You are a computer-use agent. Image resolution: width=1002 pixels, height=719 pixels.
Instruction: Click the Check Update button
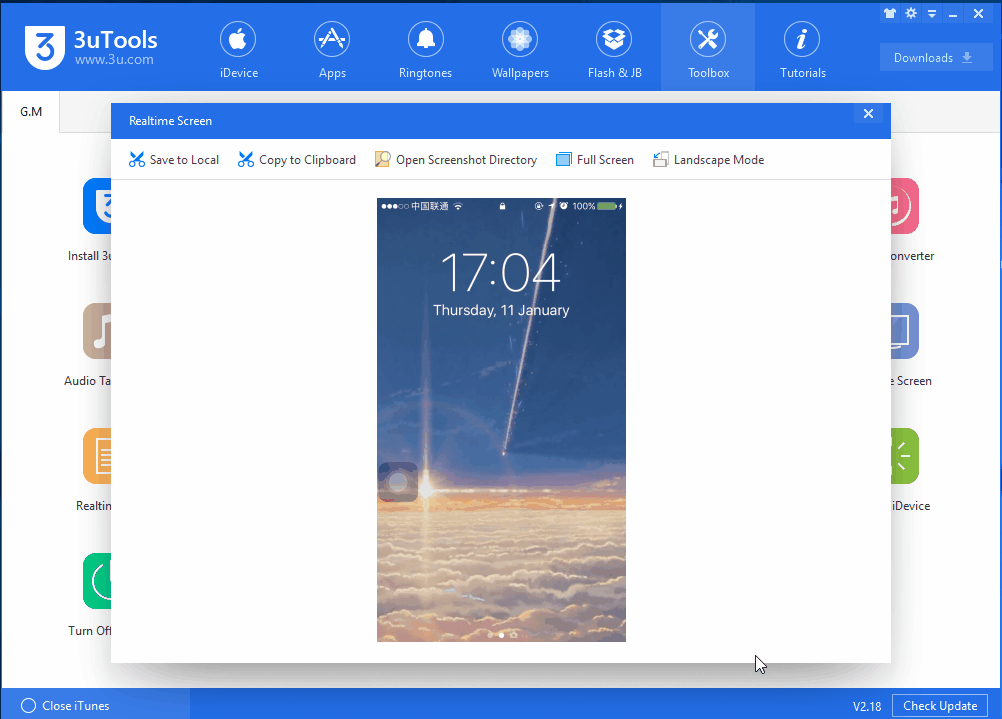(940, 706)
